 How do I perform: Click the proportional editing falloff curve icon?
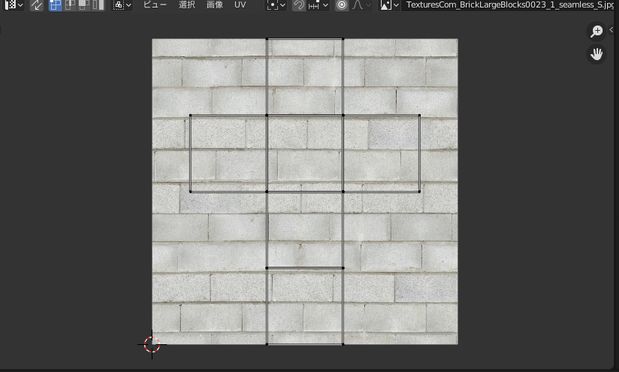pyautogui.click(x=357, y=5)
